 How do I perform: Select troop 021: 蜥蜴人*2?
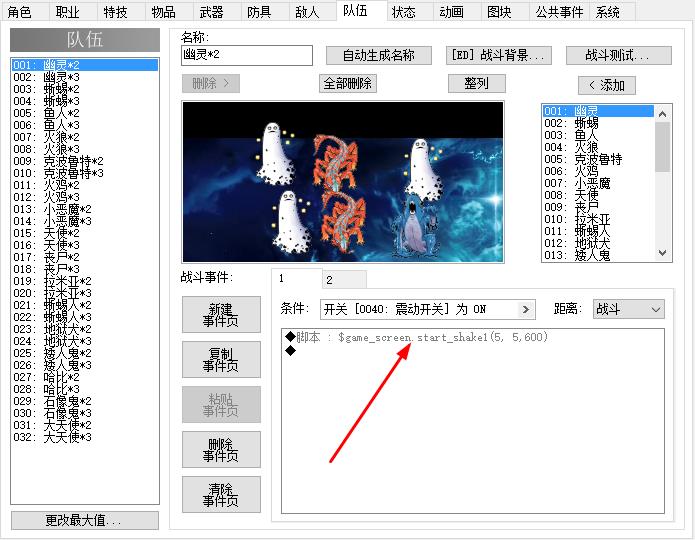click(x=85, y=305)
